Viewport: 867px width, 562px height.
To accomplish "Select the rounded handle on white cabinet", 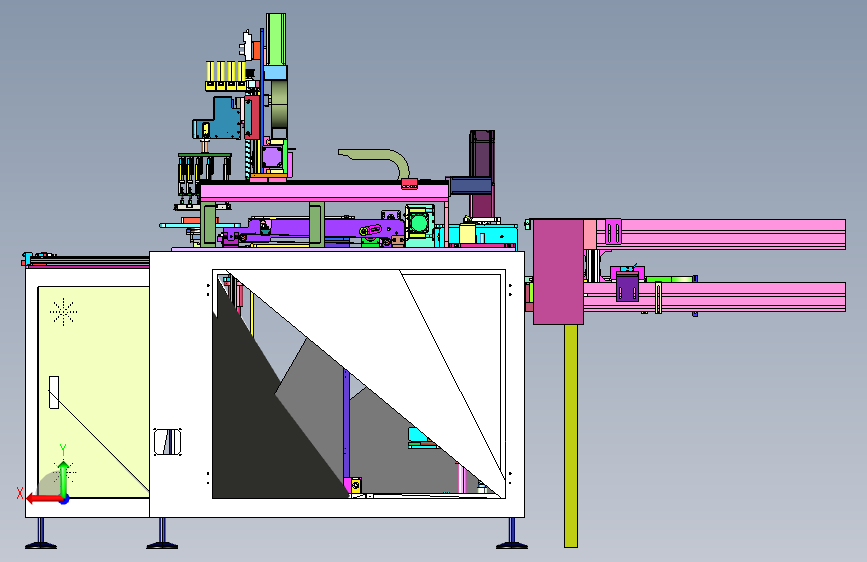I will click(168, 441).
